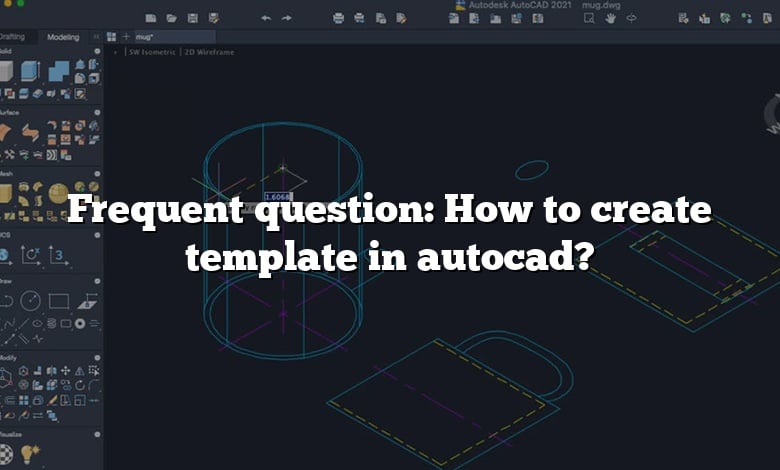Add a new drawing tab with plus
780x470 pixels.
pos(126,37)
